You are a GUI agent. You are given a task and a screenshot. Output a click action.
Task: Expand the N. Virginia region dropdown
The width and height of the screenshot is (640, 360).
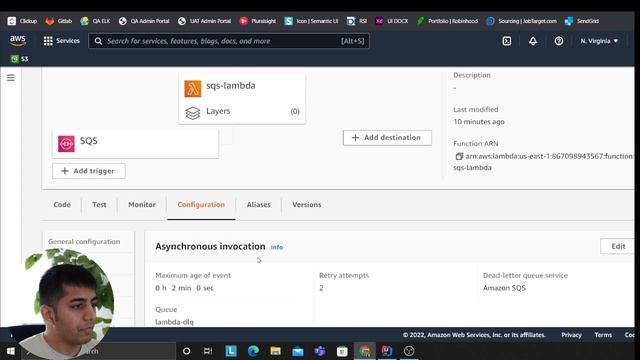point(599,41)
